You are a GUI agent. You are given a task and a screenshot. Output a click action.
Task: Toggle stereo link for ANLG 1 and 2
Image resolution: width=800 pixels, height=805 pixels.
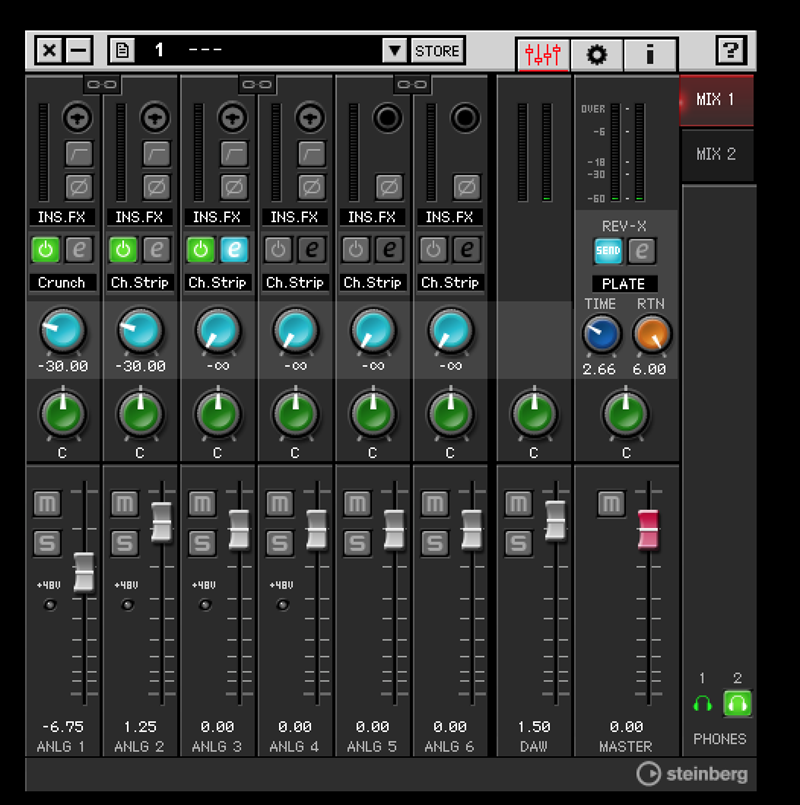pyautogui.click(x=102, y=84)
